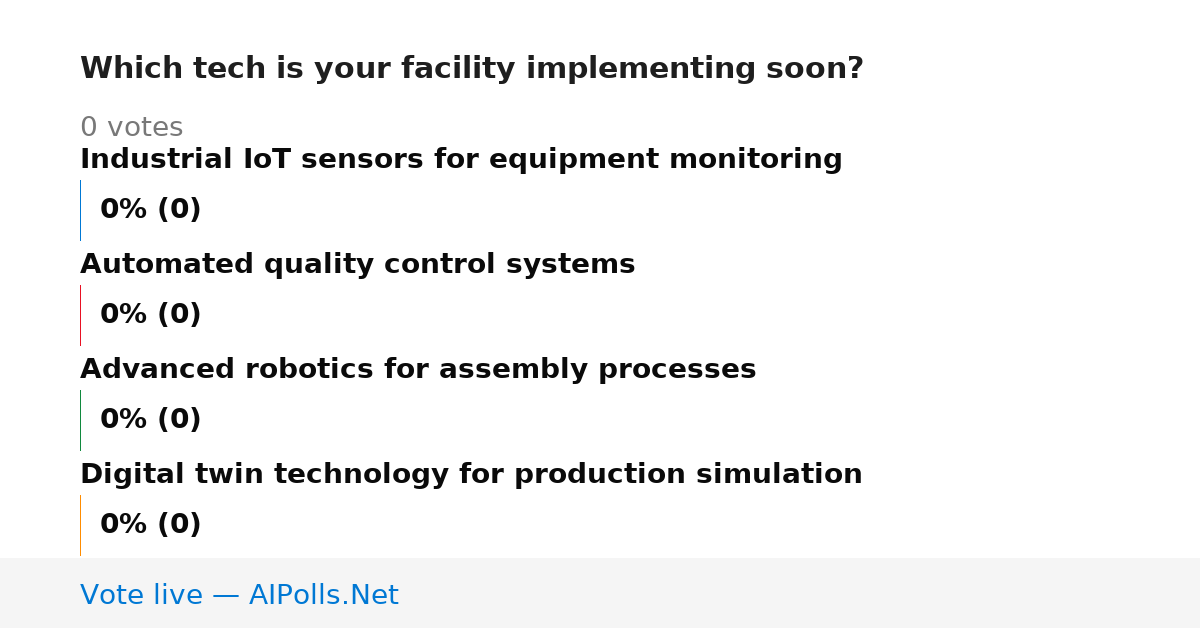This screenshot has height=628, width=1200.
Task: Click the poll title about facility tech
Action: [471, 69]
